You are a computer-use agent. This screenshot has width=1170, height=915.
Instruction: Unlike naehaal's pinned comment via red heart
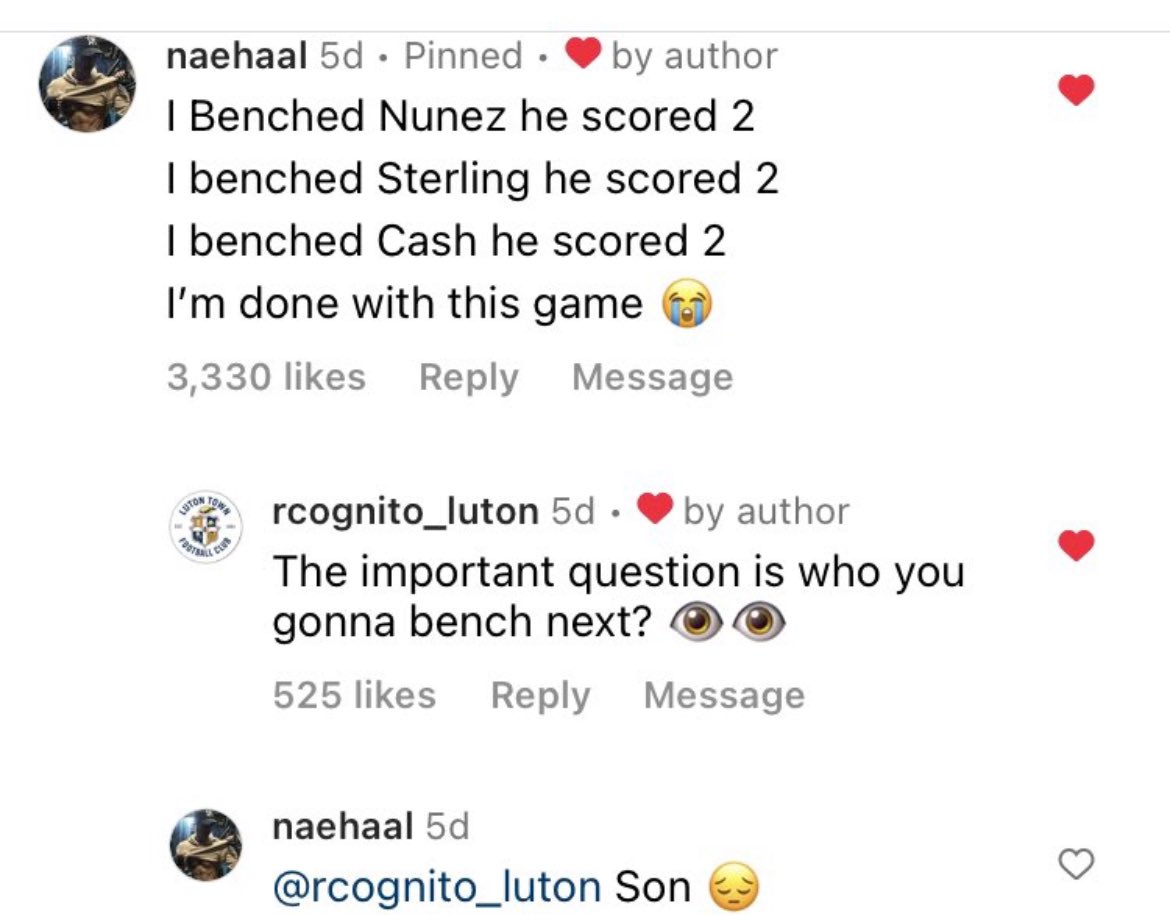tap(1076, 90)
